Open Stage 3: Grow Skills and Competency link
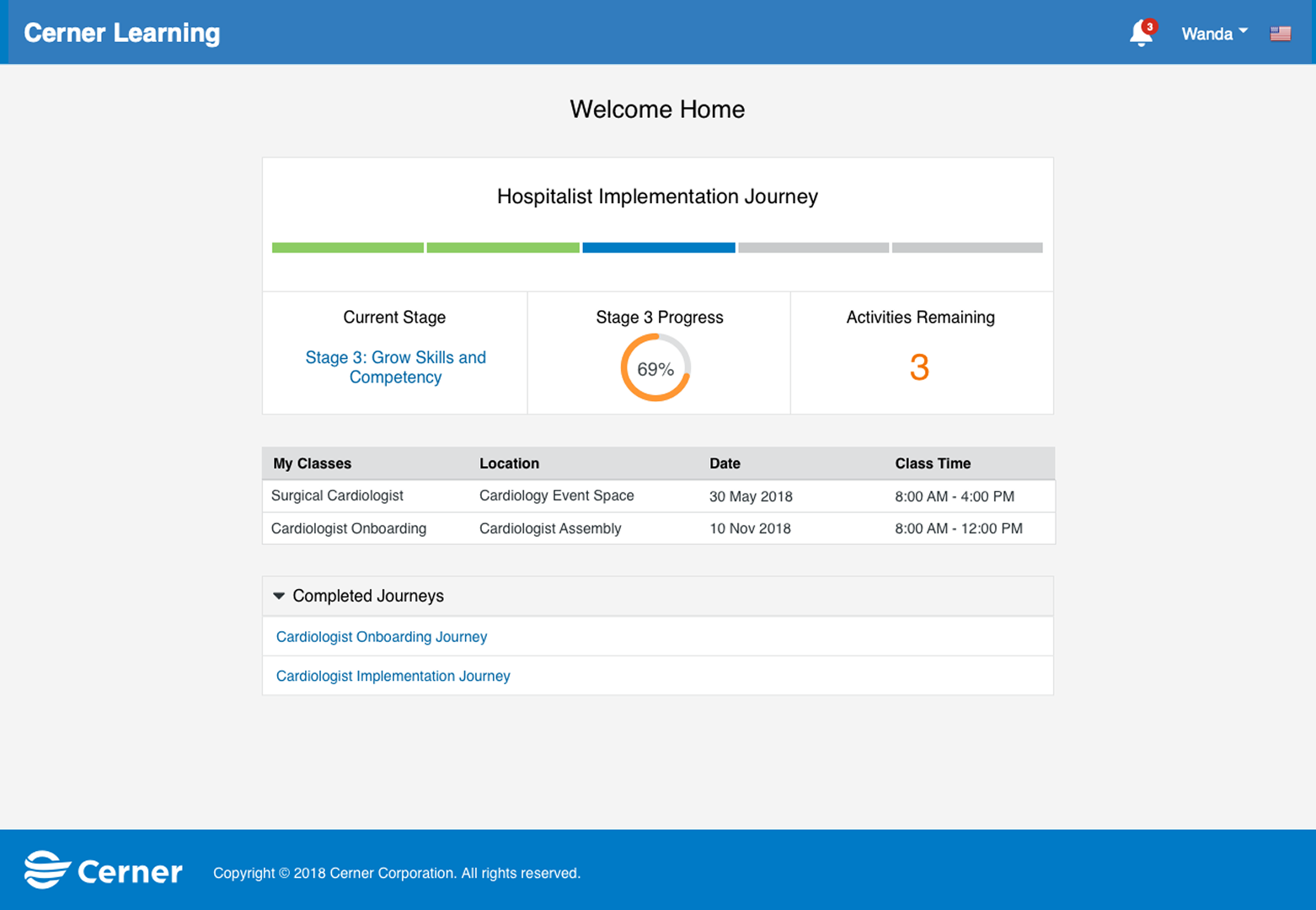 click(395, 367)
